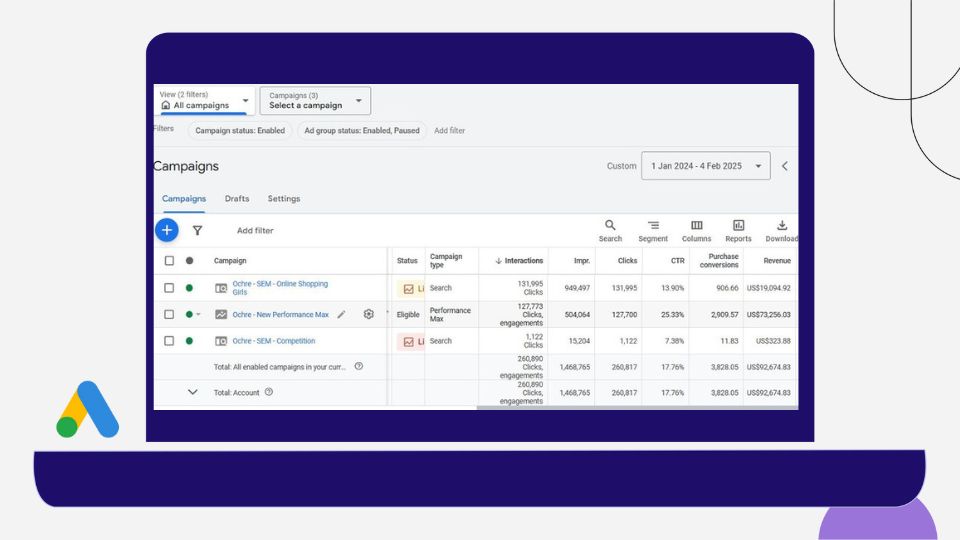Check the Ochre - SEM - Online Shopping row checkbox
The height and width of the screenshot is (540, 960).
click(169, 288)
